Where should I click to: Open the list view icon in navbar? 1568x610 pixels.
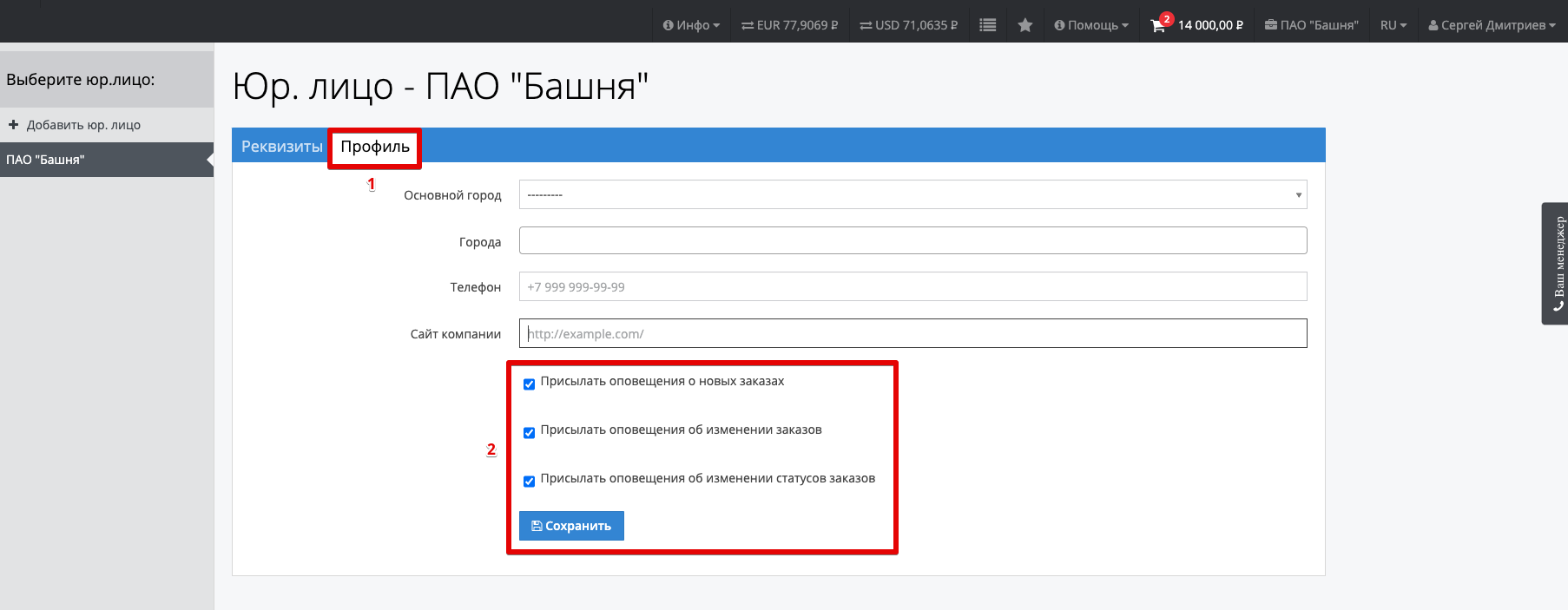click(x=987, y=25)
